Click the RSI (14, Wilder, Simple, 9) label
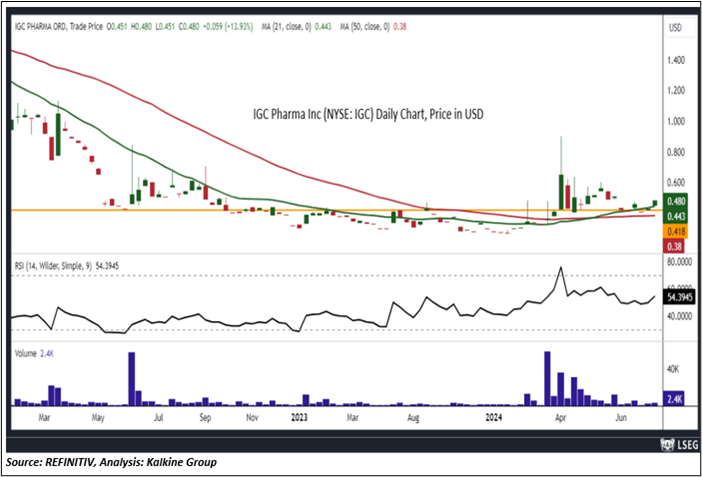Viewport: 702px width, 477px height. [x=53, y=266]
